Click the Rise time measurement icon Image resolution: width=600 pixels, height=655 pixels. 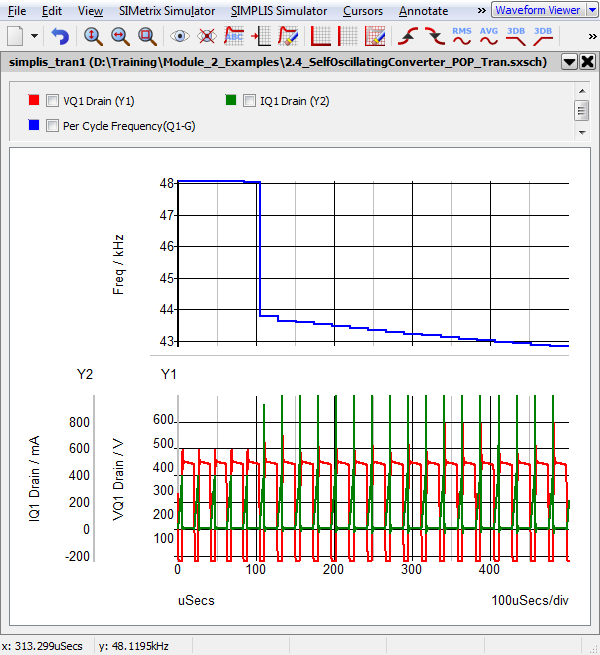(x=408, y=36)
